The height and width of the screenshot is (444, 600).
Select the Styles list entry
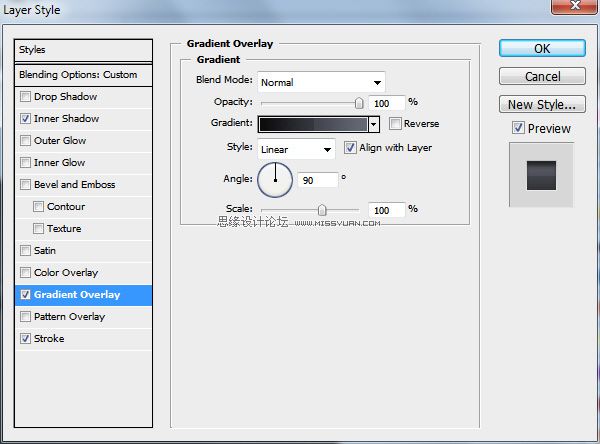(x=83, y=50)
